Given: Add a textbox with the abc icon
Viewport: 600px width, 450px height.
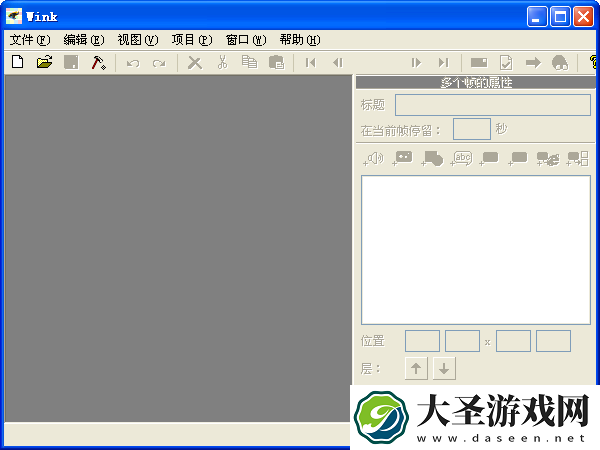Looking at the screenshot, I should click(461, 158).
